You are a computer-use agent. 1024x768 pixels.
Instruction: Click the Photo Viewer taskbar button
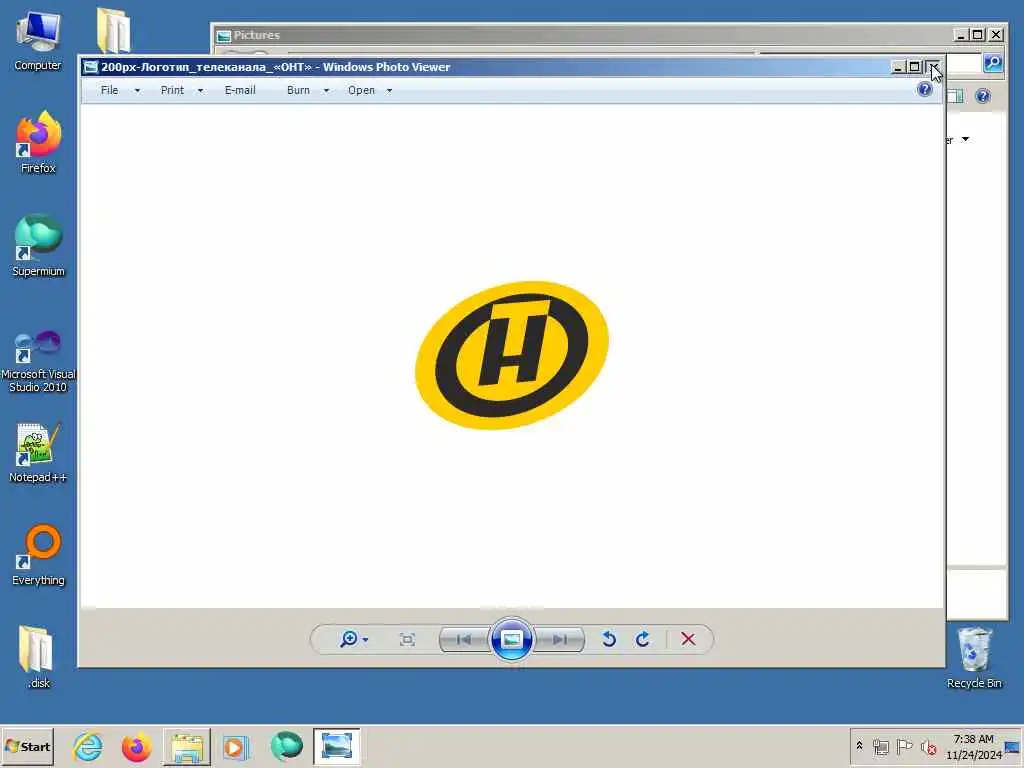coord(337,746)
